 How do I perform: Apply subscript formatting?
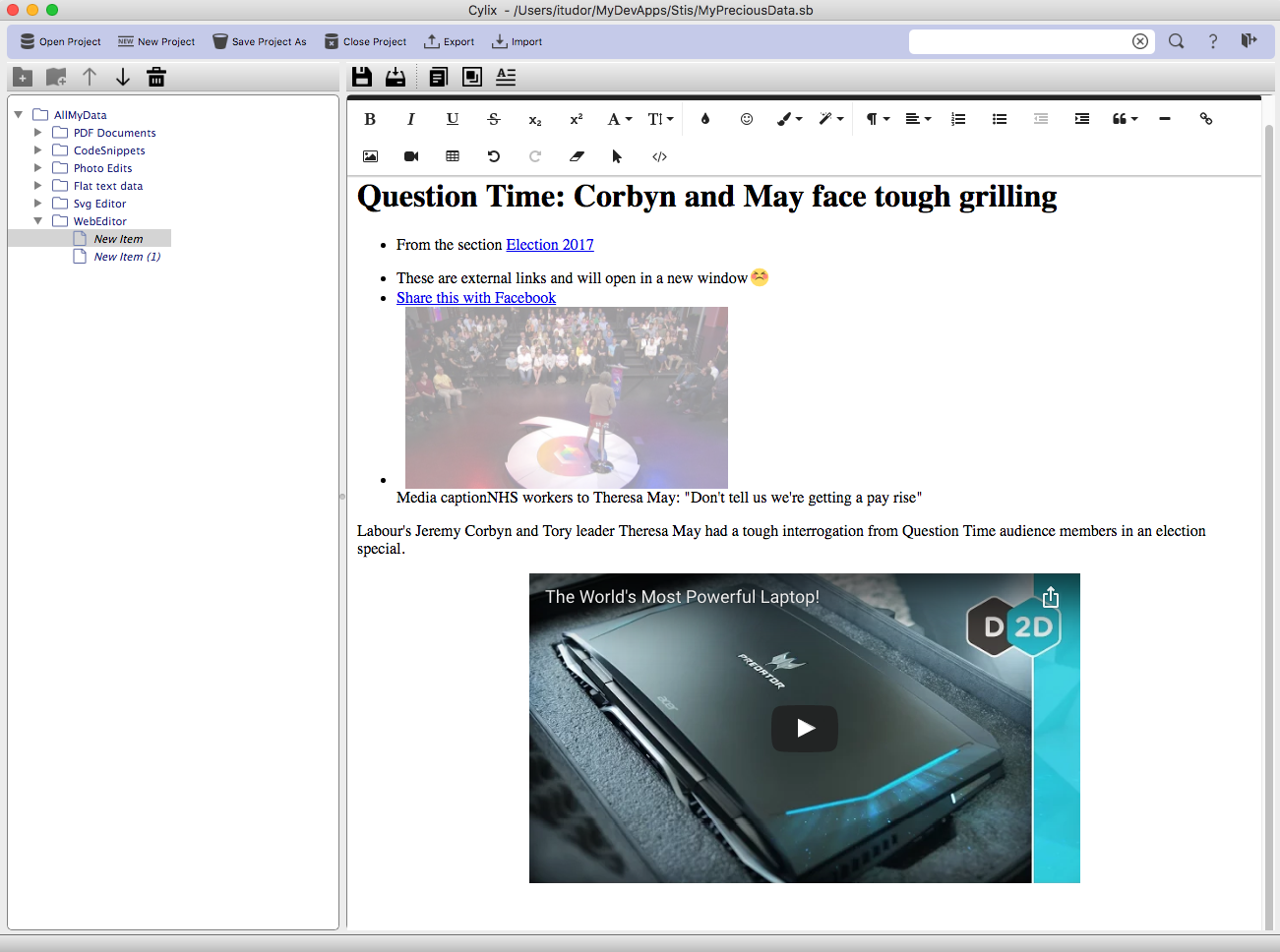coord(535,120)
